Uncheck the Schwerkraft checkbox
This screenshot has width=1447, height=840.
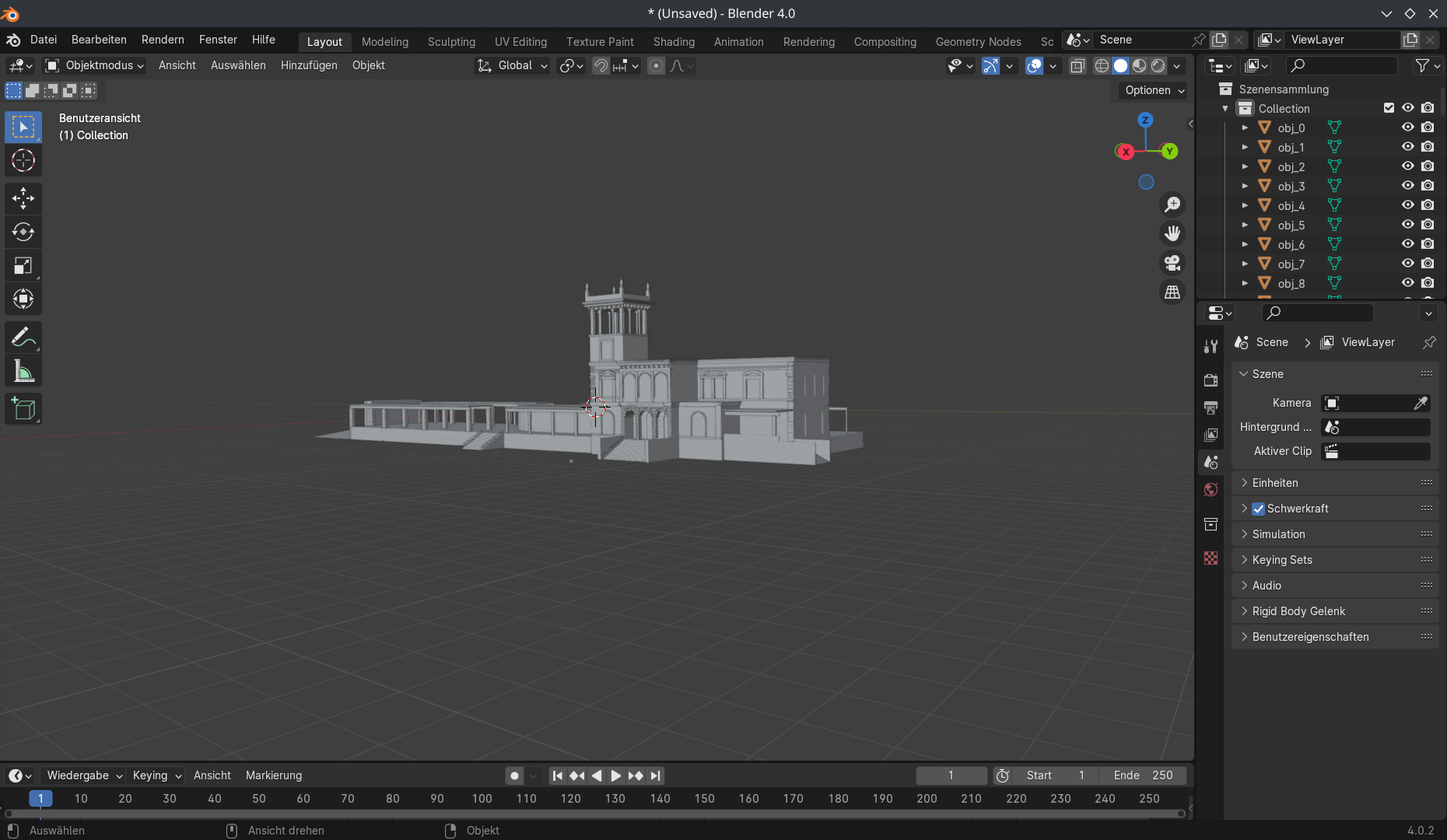pos(1258,509)
